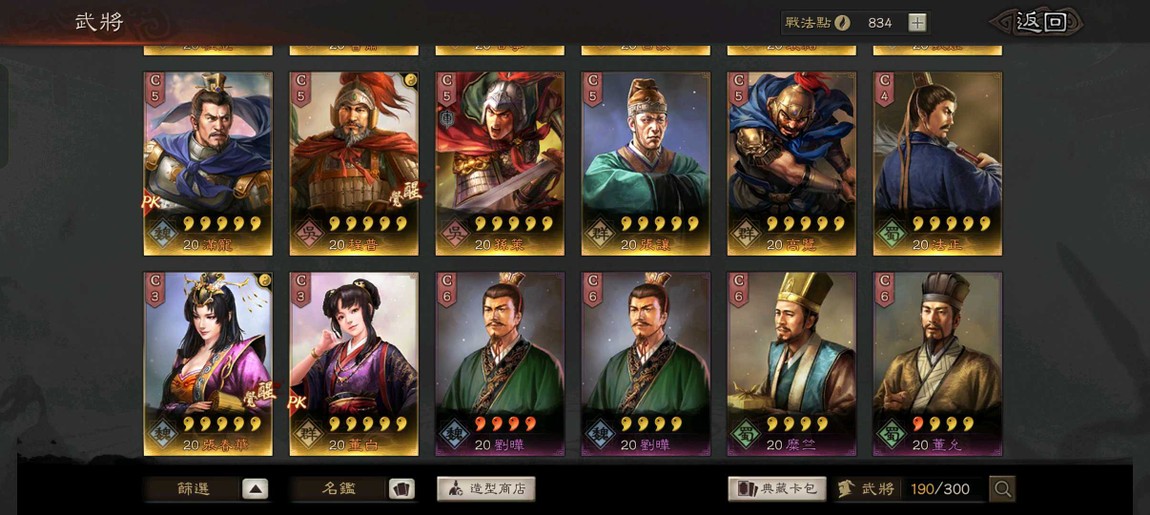Select the 張春華 general card
Viewport: 1150px width, 515px height.
click(208, 365)
